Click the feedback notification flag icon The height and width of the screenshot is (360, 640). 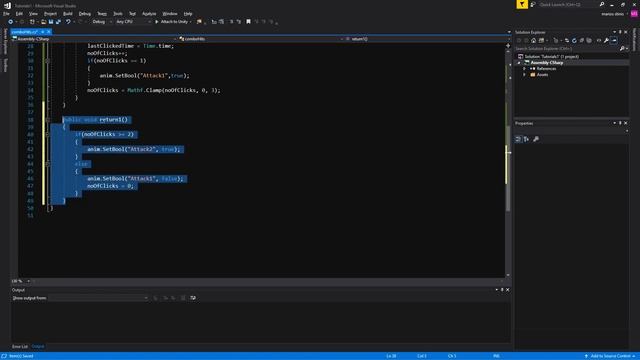(522, 4)
